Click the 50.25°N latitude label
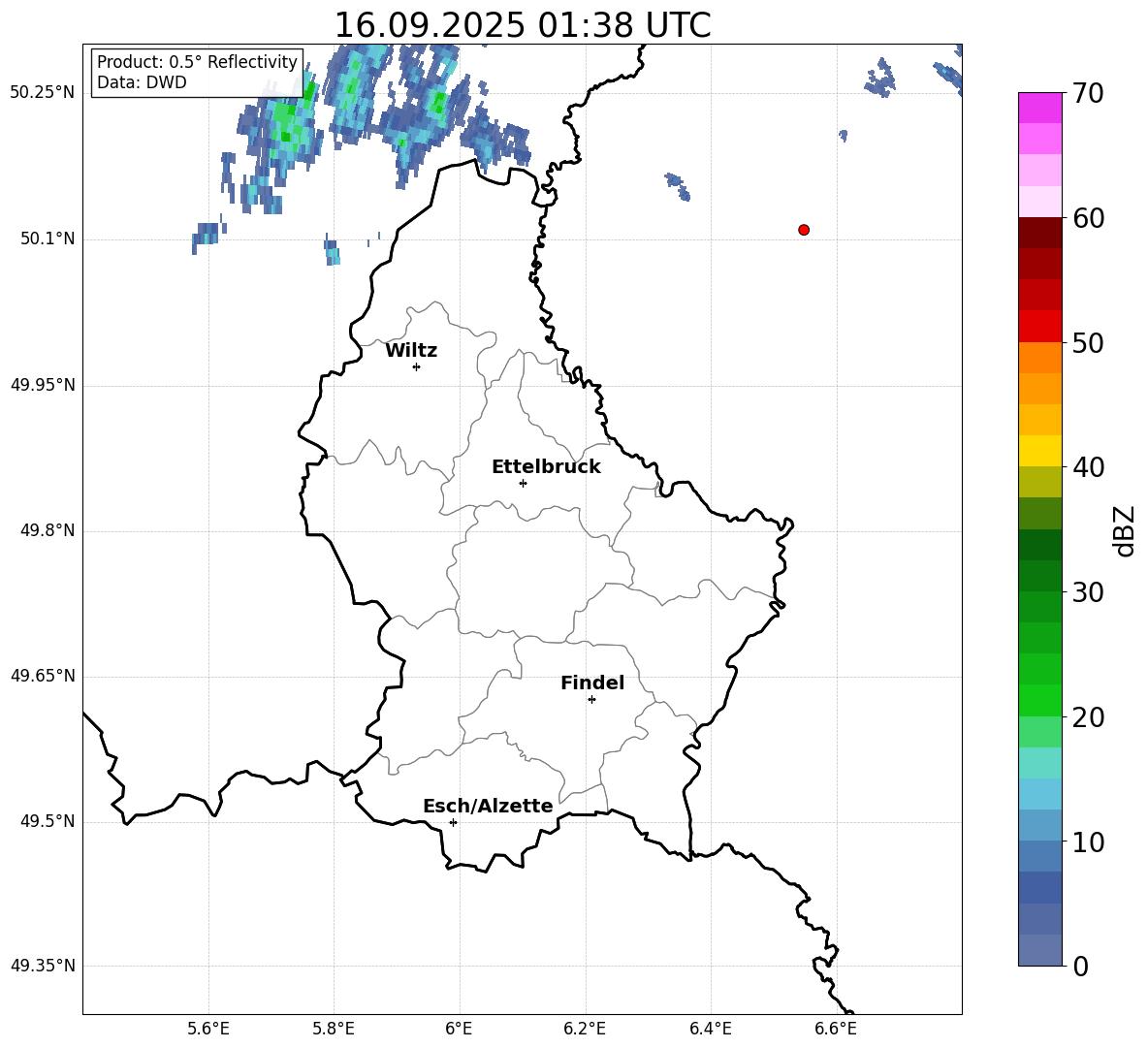Viewport: 1148px width, 1048px height. 43,93
